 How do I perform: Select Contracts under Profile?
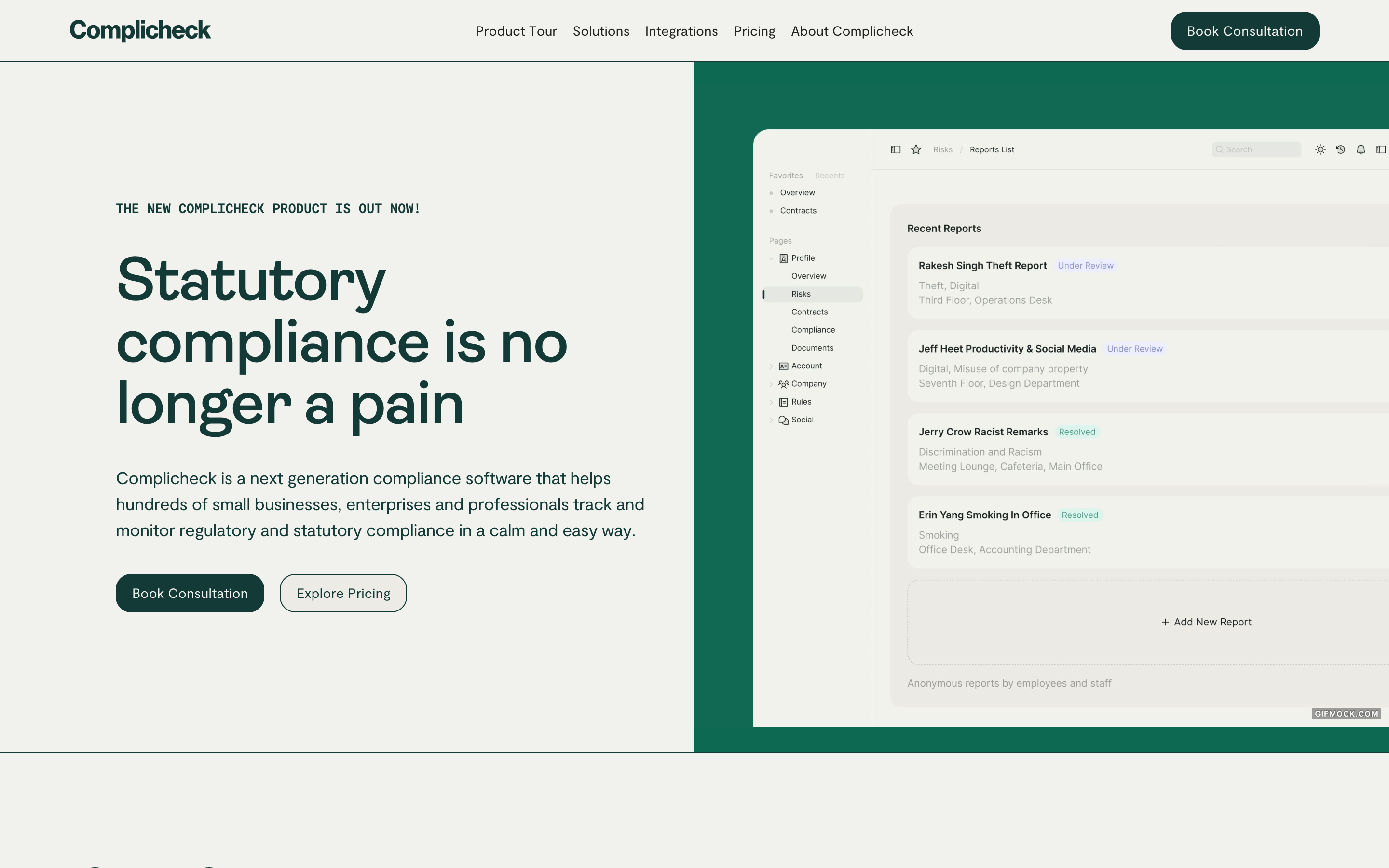[809, 312]
